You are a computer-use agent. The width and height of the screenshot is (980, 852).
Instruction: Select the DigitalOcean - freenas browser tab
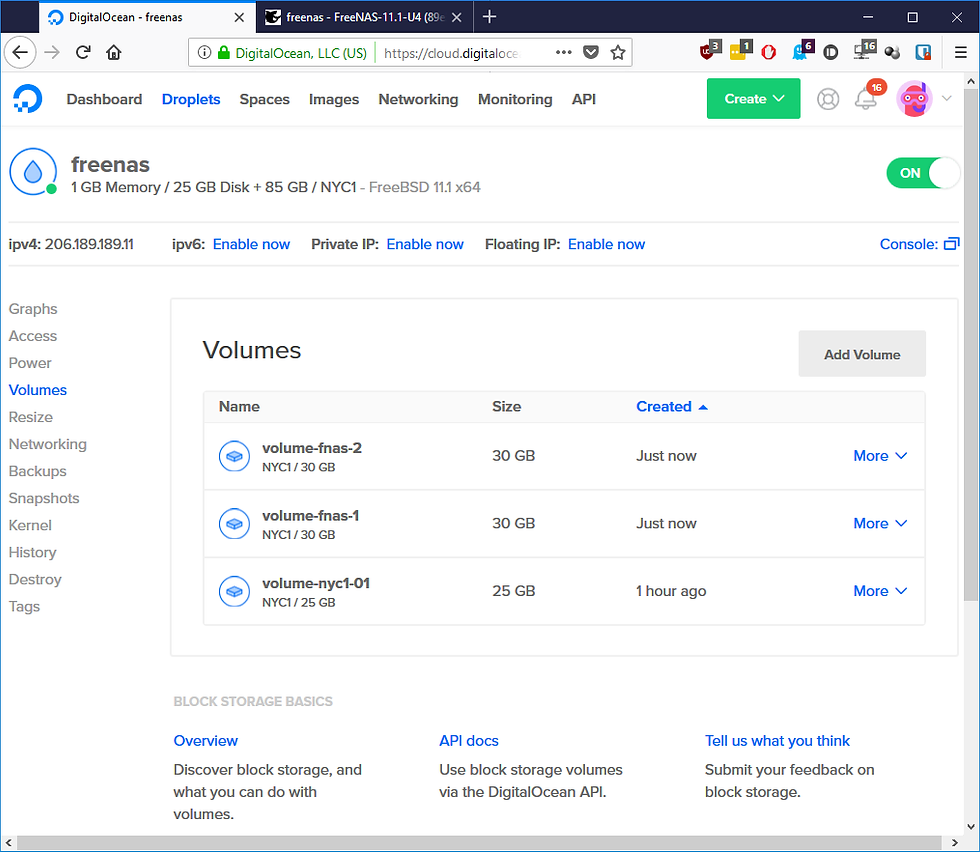[148, 17]
